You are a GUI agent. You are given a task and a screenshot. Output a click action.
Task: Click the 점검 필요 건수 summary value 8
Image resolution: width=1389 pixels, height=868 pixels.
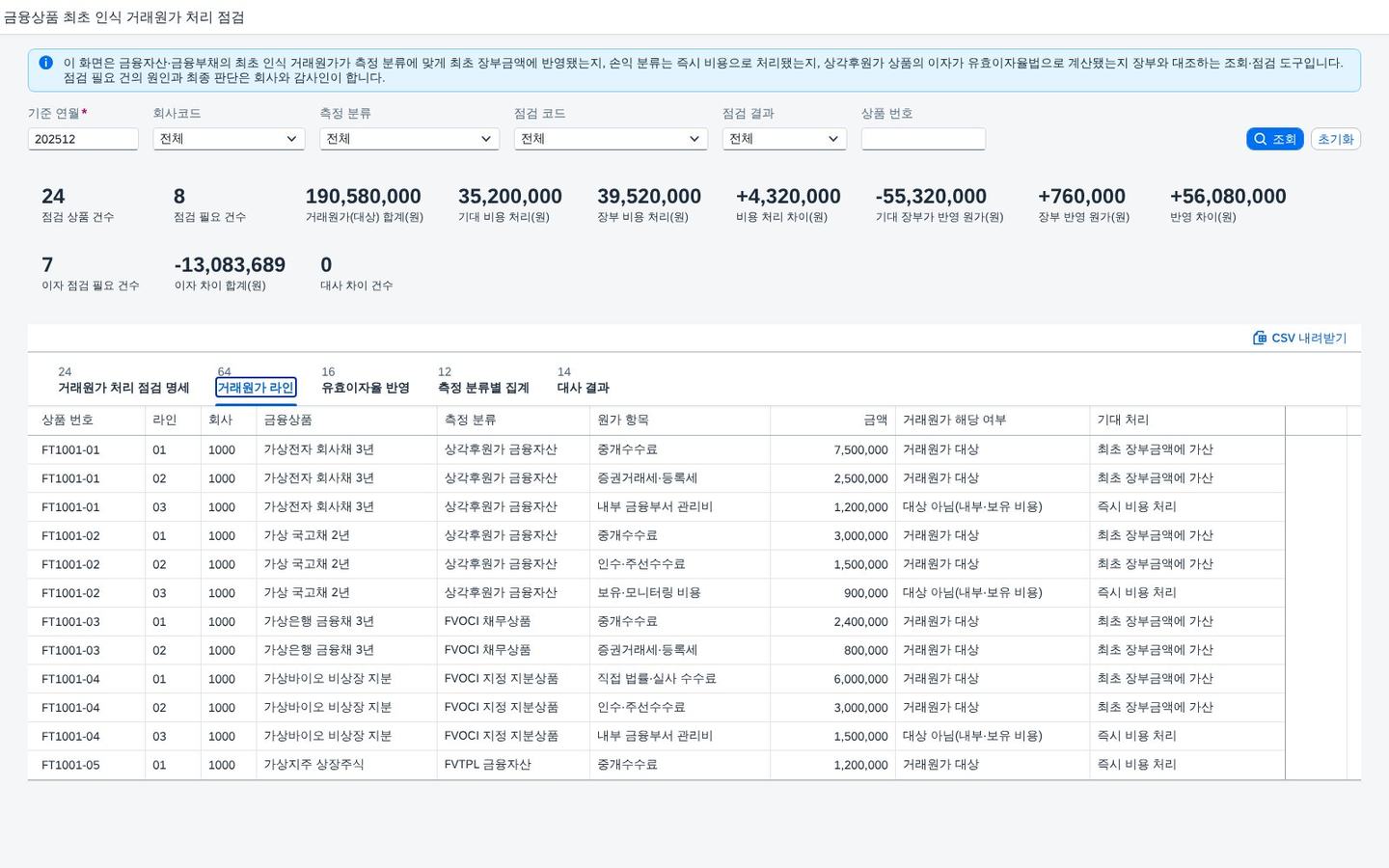179,197
